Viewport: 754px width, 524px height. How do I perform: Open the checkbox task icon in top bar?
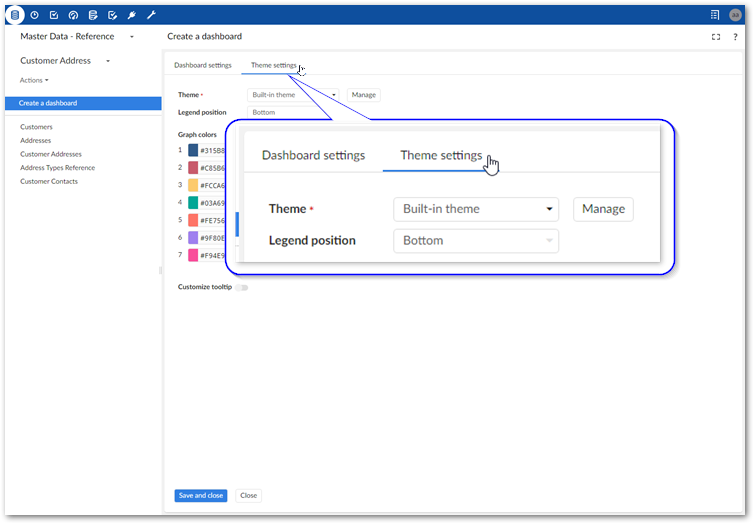pyautogui.click(x=54, y=15)
